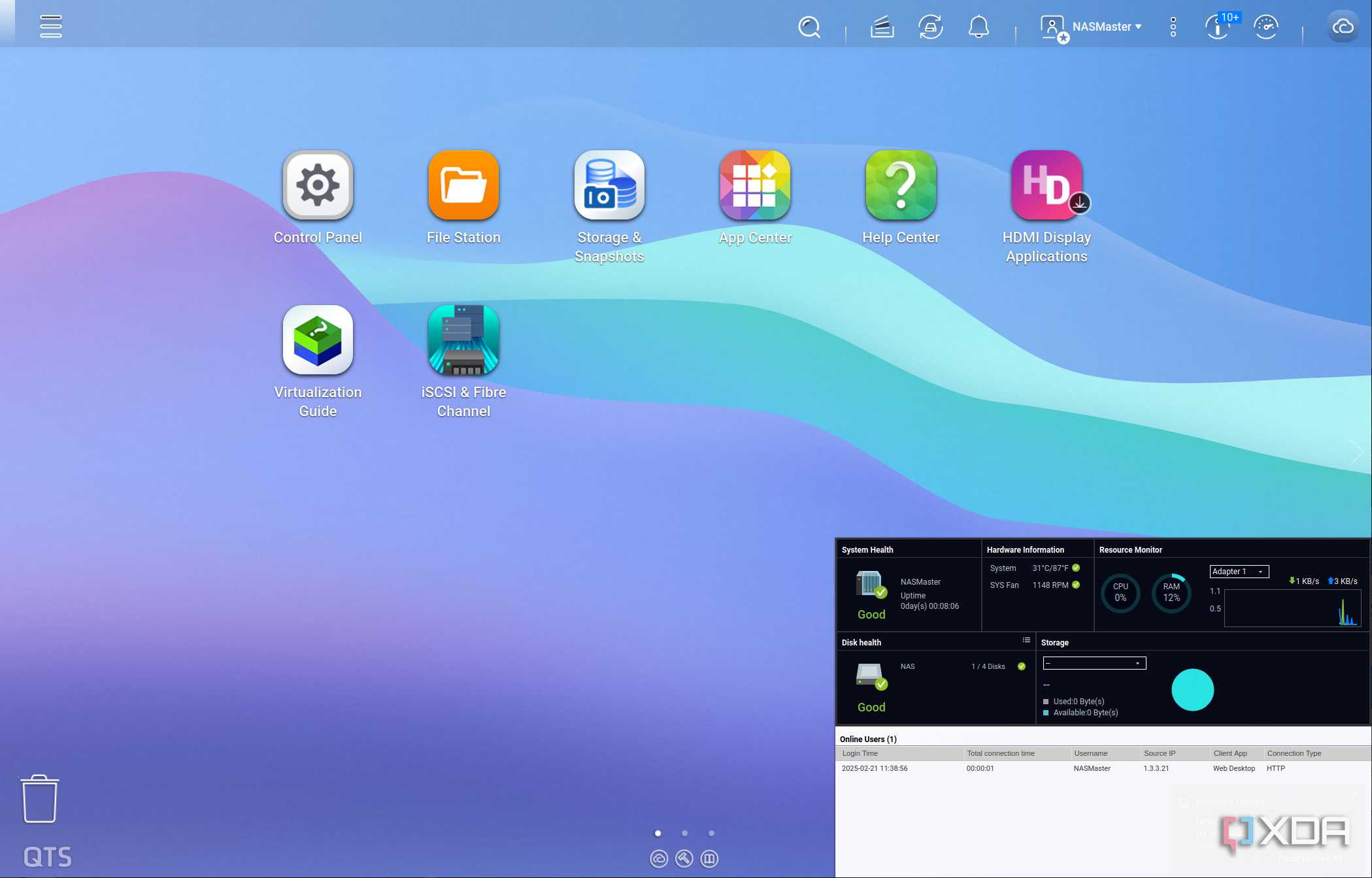This screenshot has height=878, width=1372.
Task: Click the Storage usage pie chart
Action: [1192, 690]
